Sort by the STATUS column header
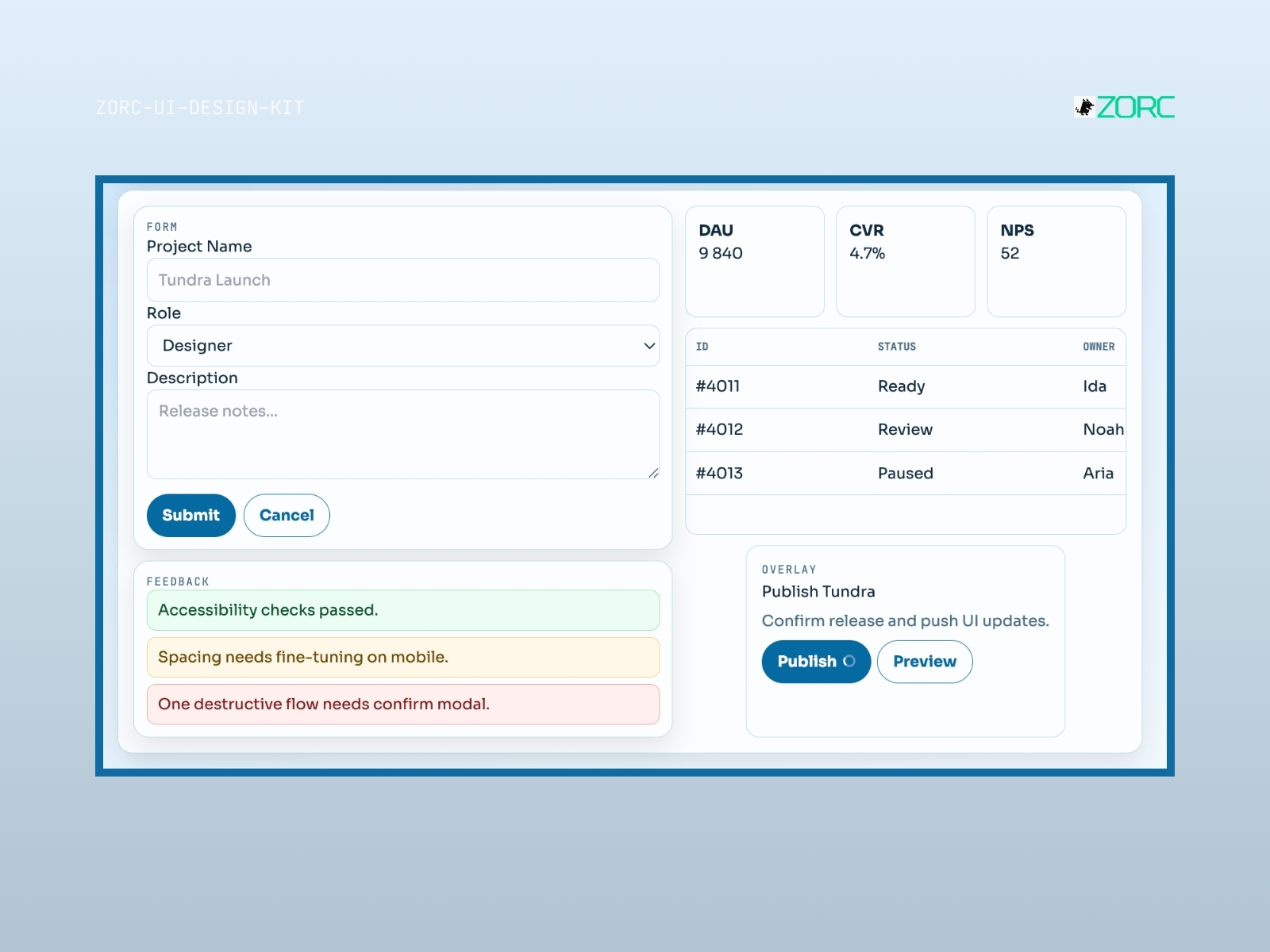 [x=897, y=347]
